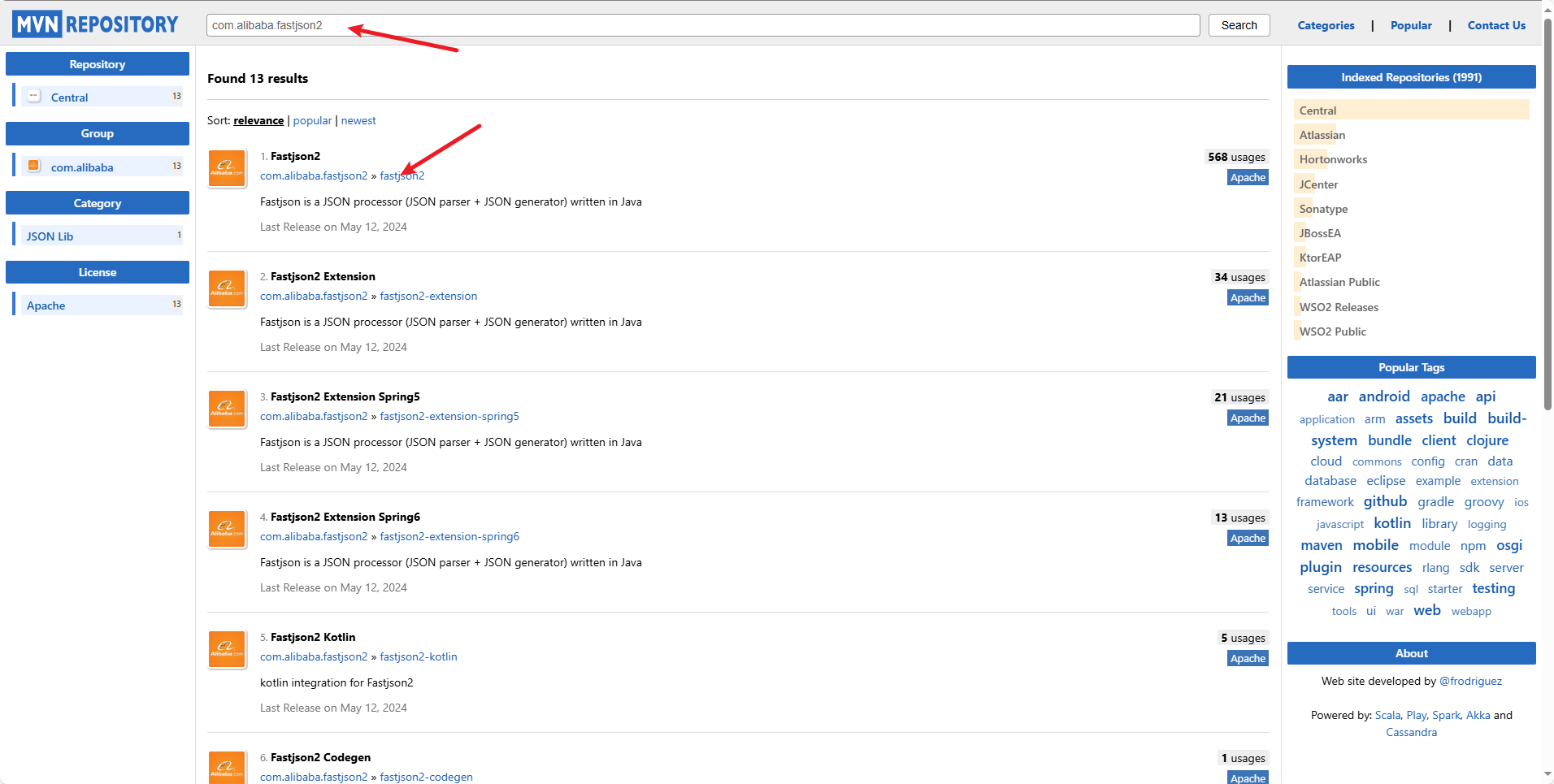Click the Search button
The height and width of the screenshot is (784, 1554).
coord(1239,25)
